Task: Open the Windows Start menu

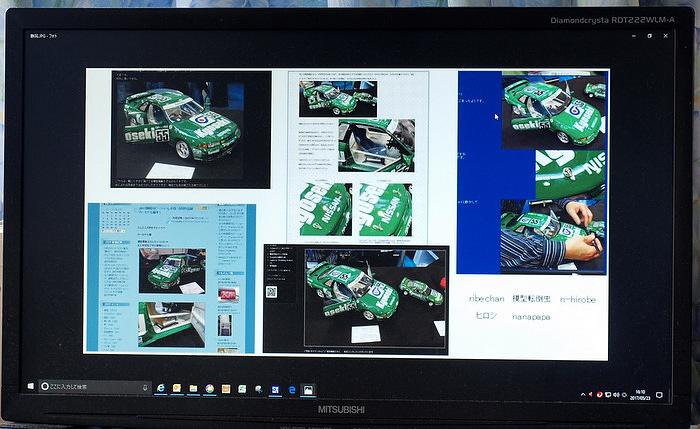Action: point(30,386)
